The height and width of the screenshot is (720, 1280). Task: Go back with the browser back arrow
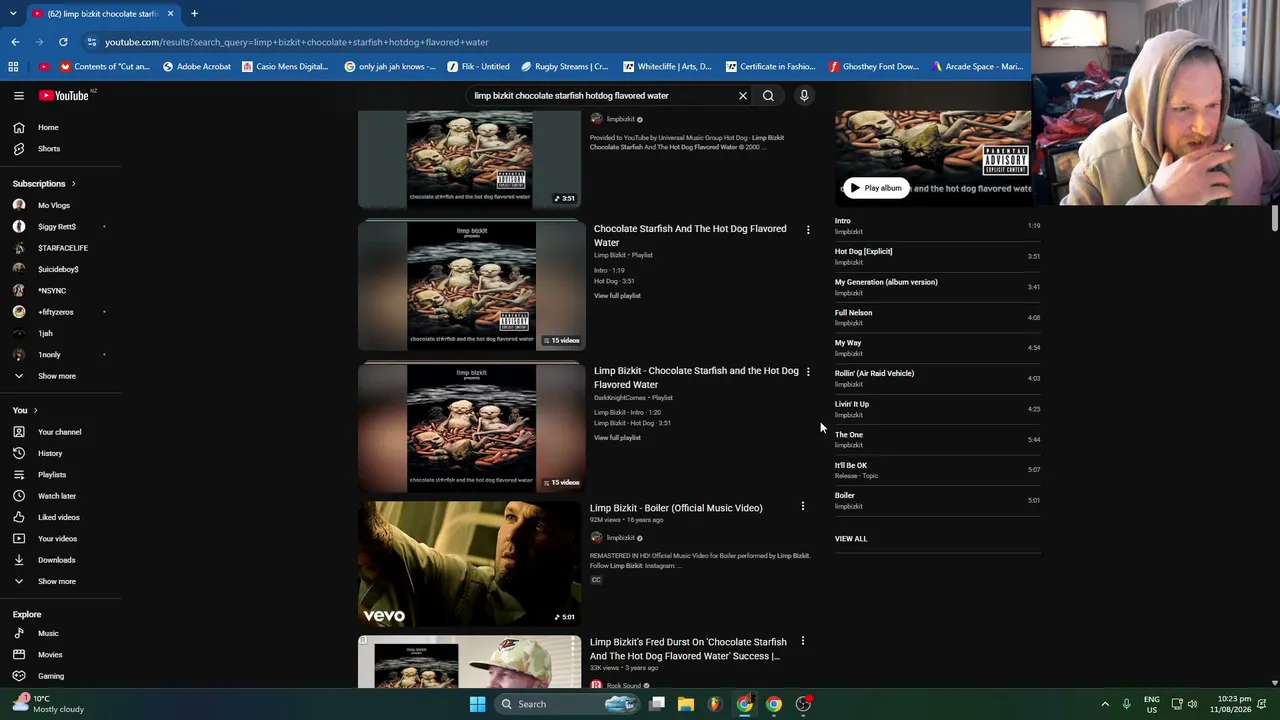[15, 42]
